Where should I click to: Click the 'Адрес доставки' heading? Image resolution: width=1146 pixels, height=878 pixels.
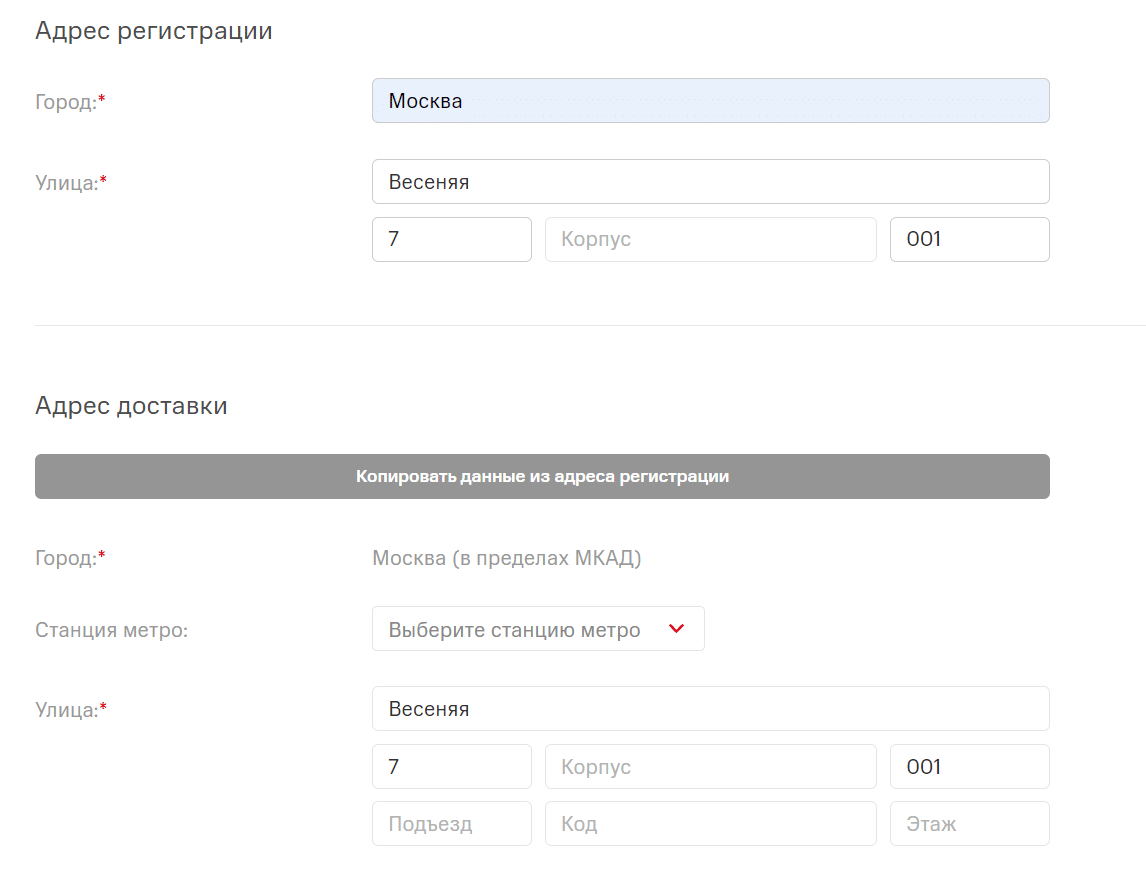point(131,406)
